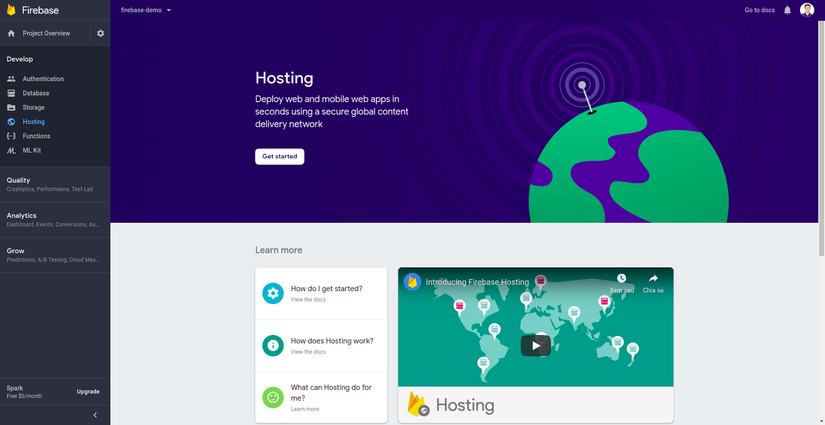The image size is (825, 425).
Task: Click the Hosting globe icon
Action: coord(11,122)
